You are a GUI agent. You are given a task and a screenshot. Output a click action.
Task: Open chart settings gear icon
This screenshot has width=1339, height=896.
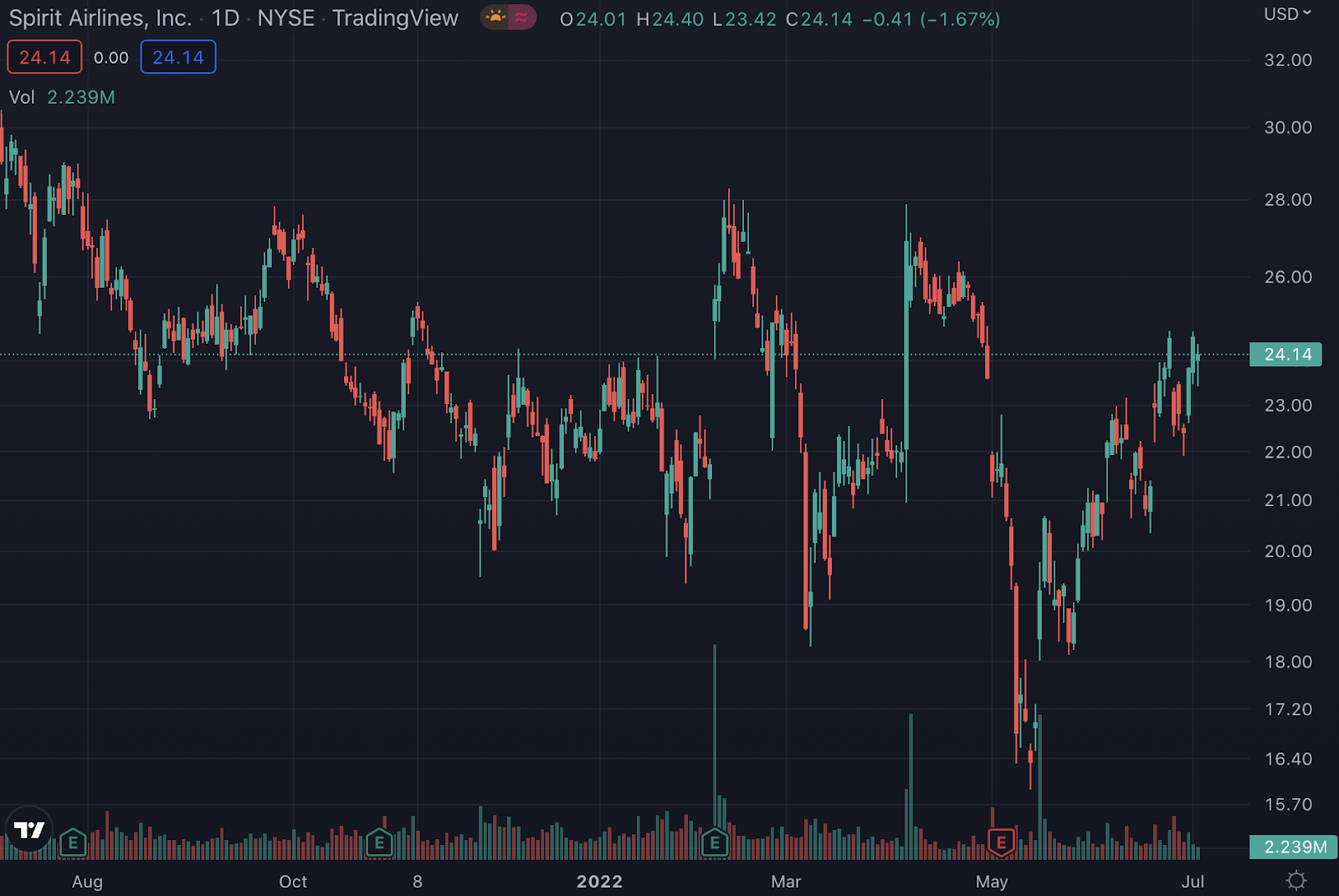click(x=1296, y=880)
